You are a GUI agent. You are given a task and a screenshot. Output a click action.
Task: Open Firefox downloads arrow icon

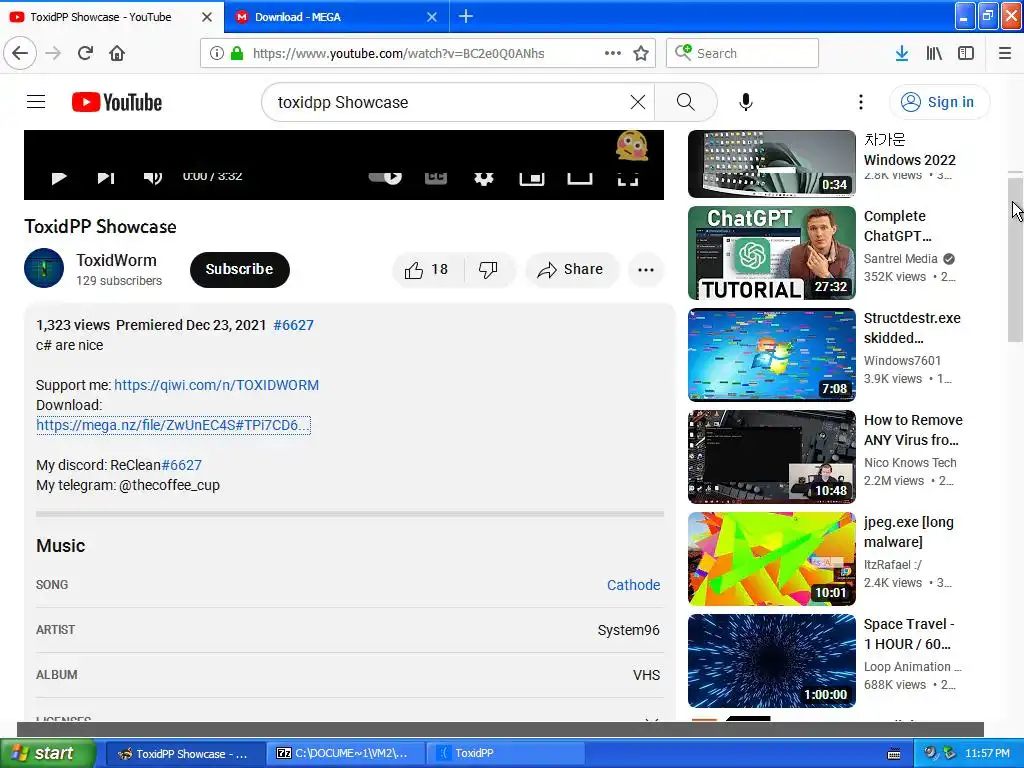[902, 53]
